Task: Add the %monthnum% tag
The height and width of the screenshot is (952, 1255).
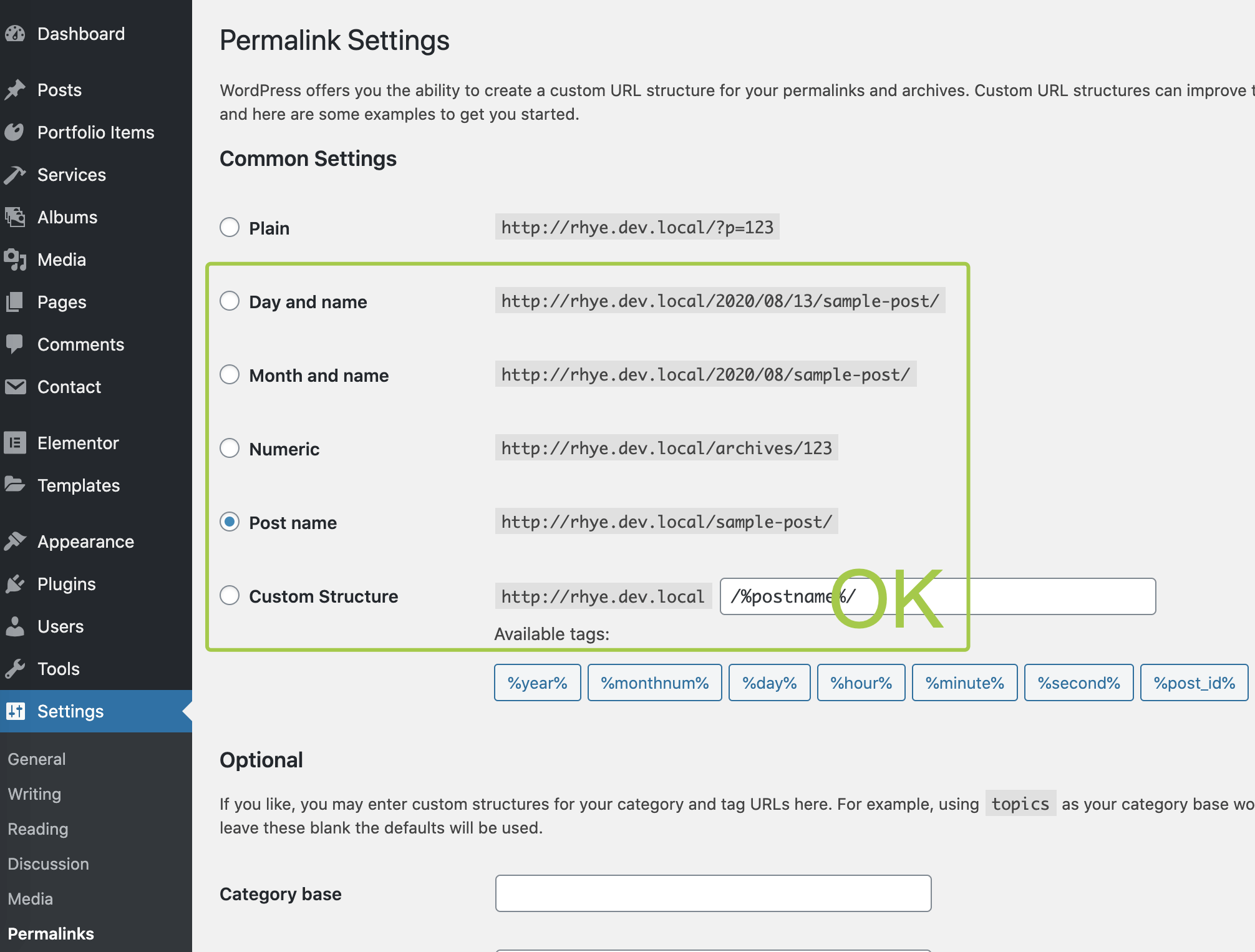Action: click(654, 683)
